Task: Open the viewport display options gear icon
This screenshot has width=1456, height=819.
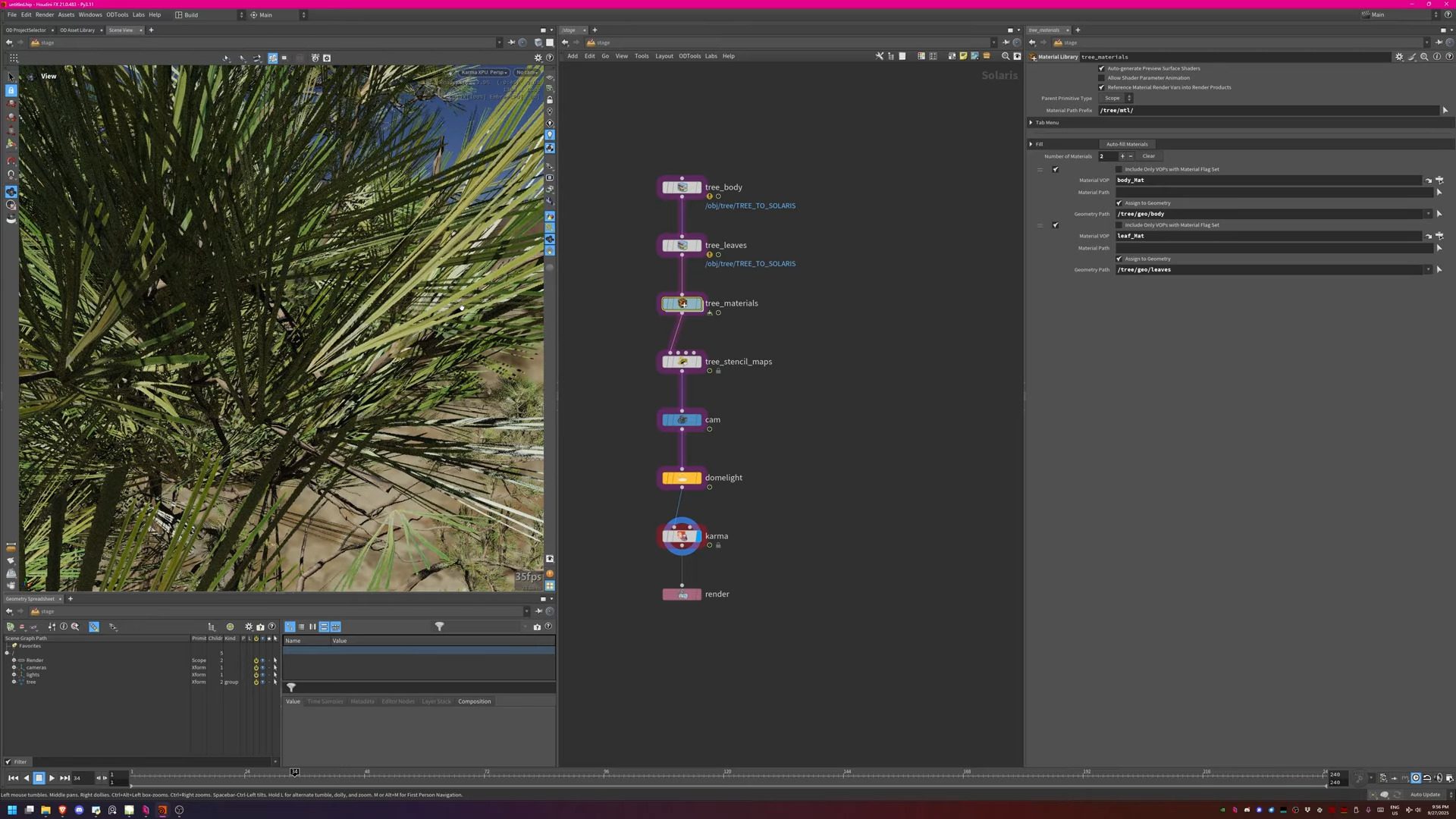Action: pyautogui.click(x=538, y=58)
